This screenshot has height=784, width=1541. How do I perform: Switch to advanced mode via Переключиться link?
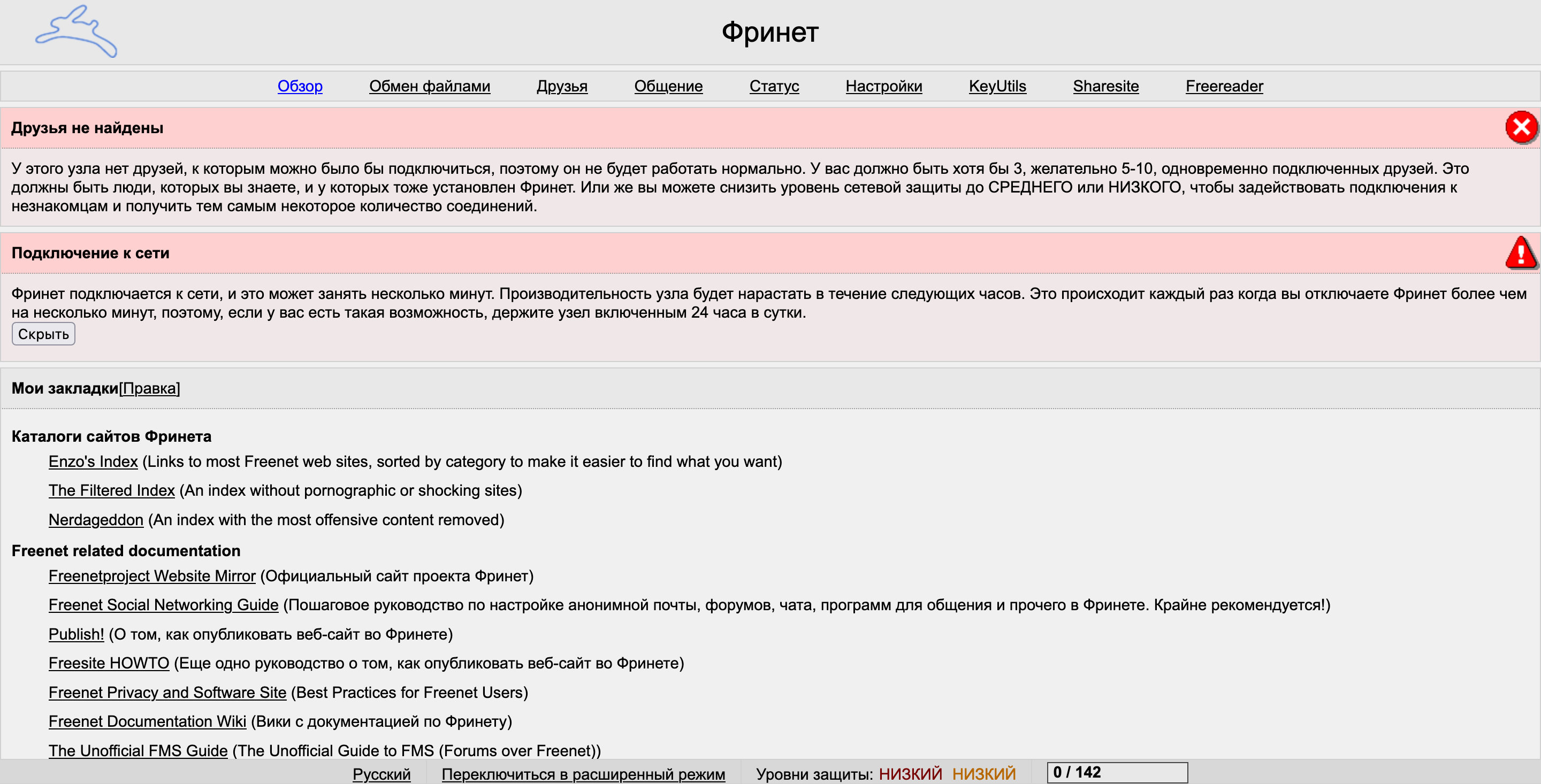coord(583,774)
